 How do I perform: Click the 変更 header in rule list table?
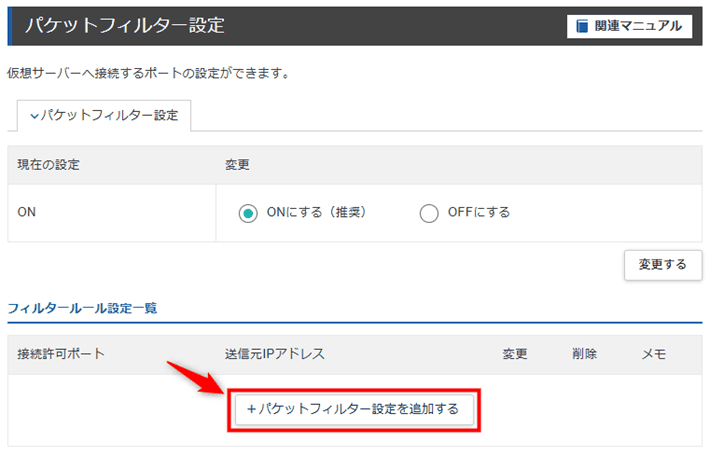[x=515, y=354]
